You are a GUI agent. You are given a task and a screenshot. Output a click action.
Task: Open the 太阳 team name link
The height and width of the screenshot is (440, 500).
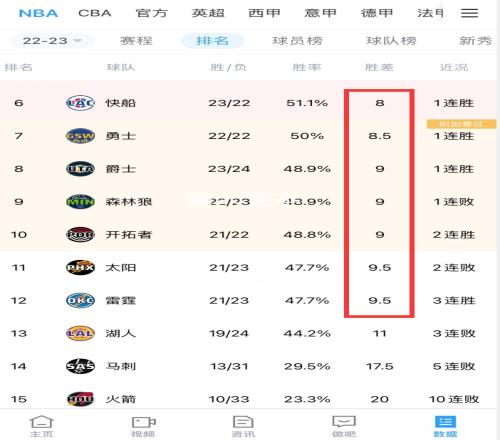coord(121,268)
